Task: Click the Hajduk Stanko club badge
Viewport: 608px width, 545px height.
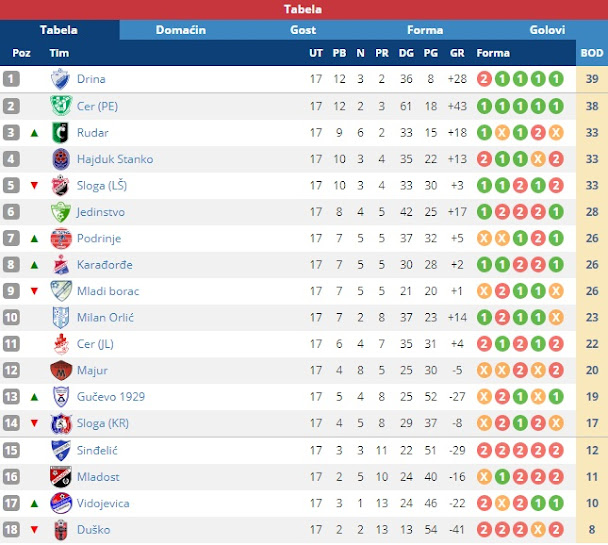Action: tap(61, 159)
